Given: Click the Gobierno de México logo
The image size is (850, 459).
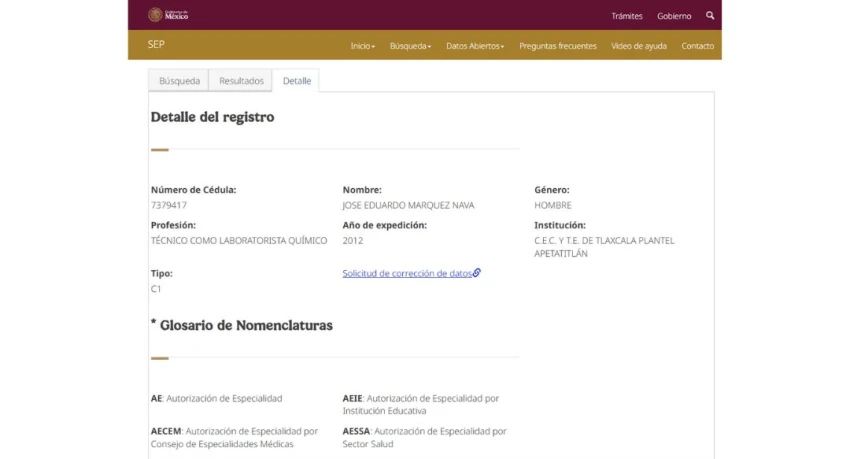Looking at the screenshot, I should point(168,15).
